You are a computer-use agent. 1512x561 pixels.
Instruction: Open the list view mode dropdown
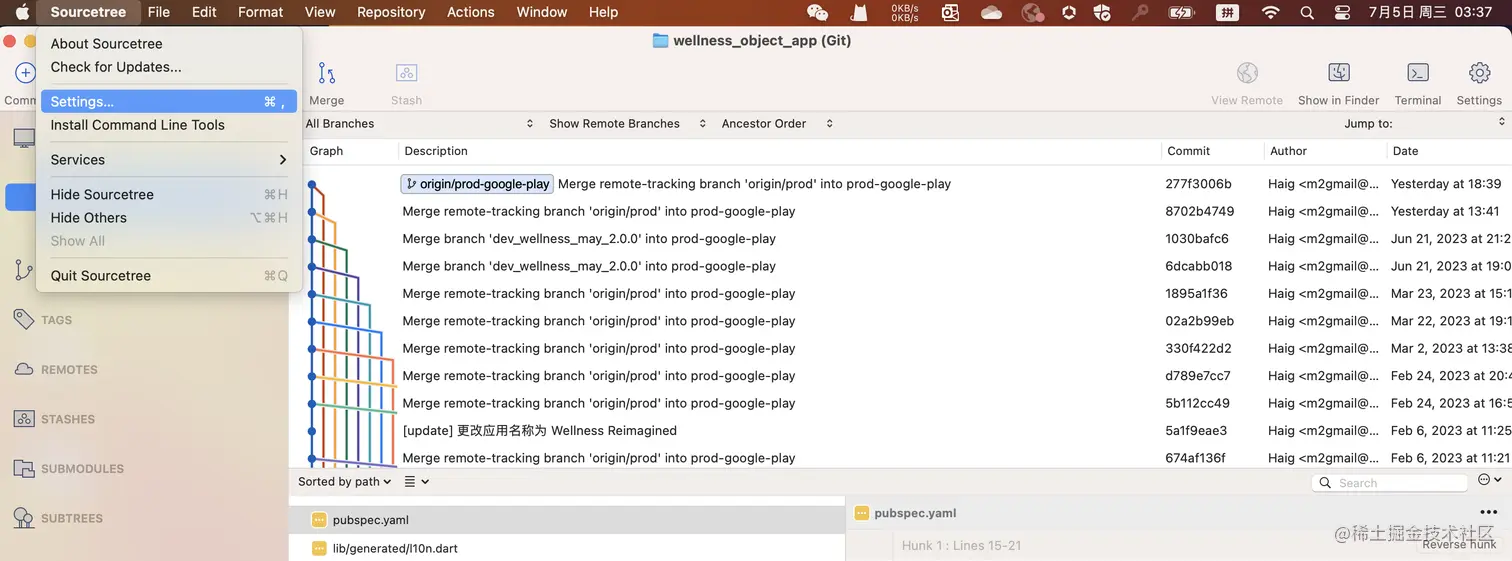[416, 482]
